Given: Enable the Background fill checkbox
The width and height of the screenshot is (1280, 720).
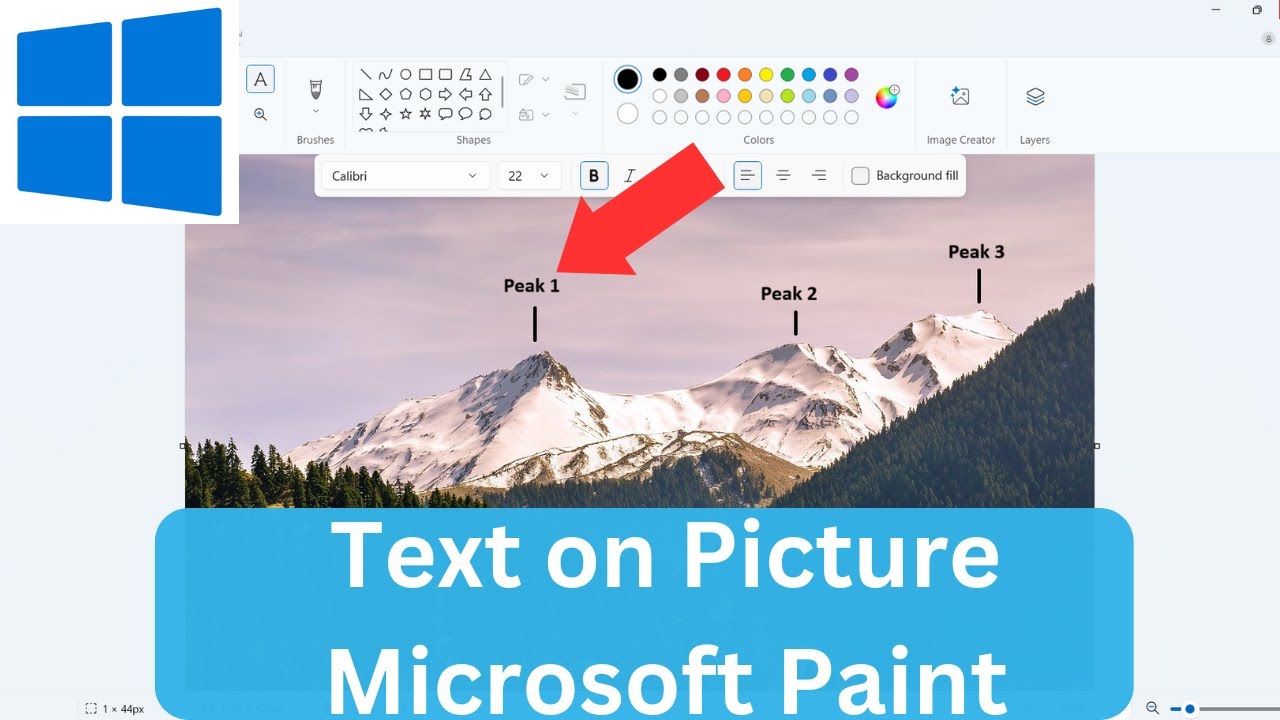Looking at the screenshot, I should (860, 176).
